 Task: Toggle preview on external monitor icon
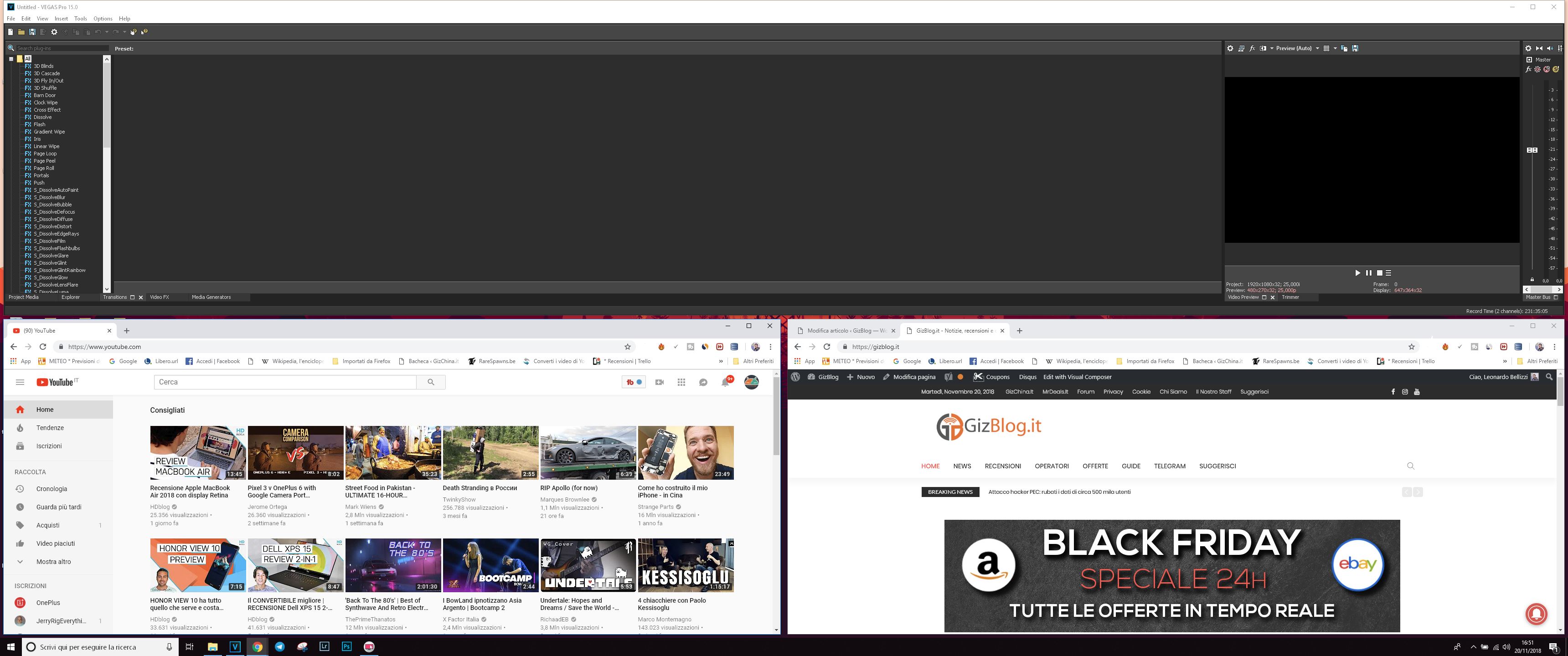tap(1241, 48)
